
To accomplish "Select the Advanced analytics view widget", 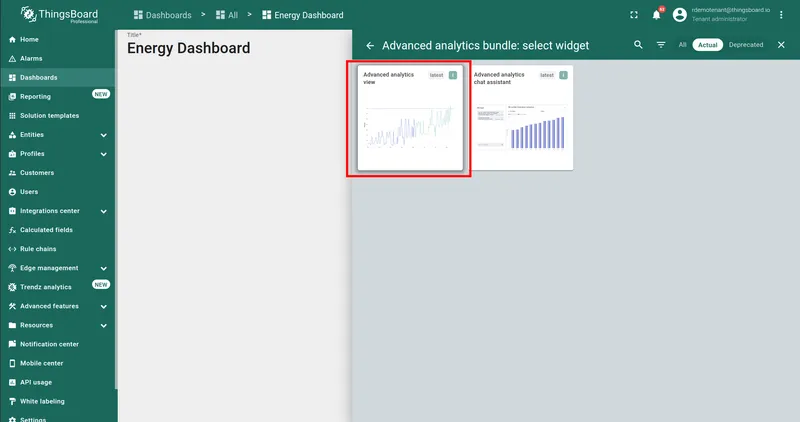I will (x=410, y=117).
